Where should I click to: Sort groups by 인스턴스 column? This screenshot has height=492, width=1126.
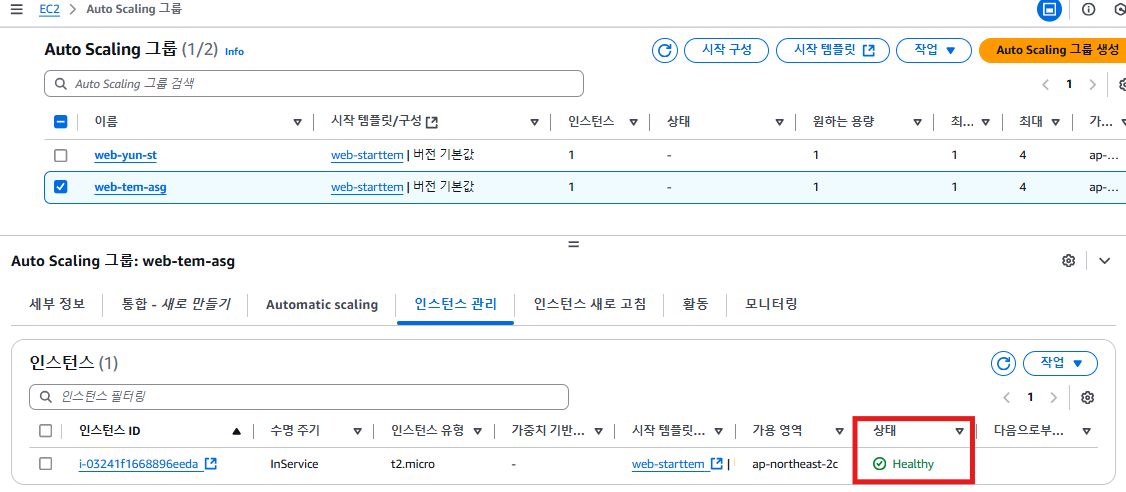coord(633,122)
